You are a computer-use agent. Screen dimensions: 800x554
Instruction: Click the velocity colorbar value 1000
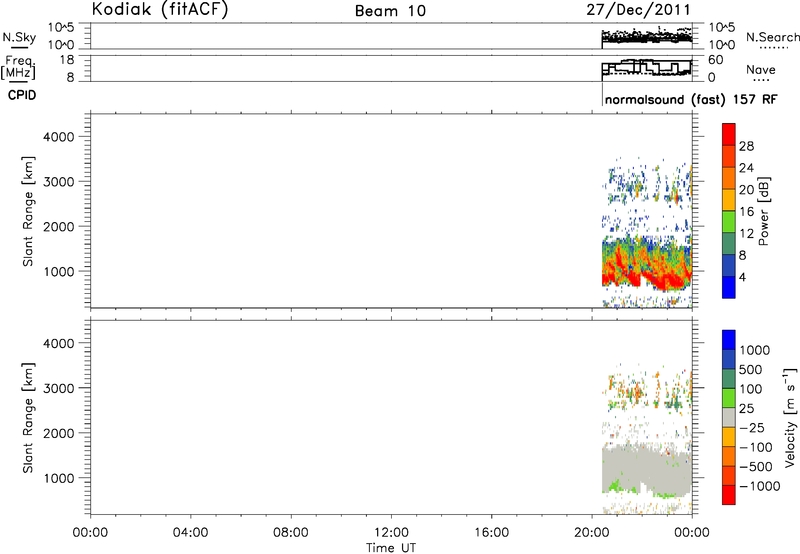(x=755, y=350)
